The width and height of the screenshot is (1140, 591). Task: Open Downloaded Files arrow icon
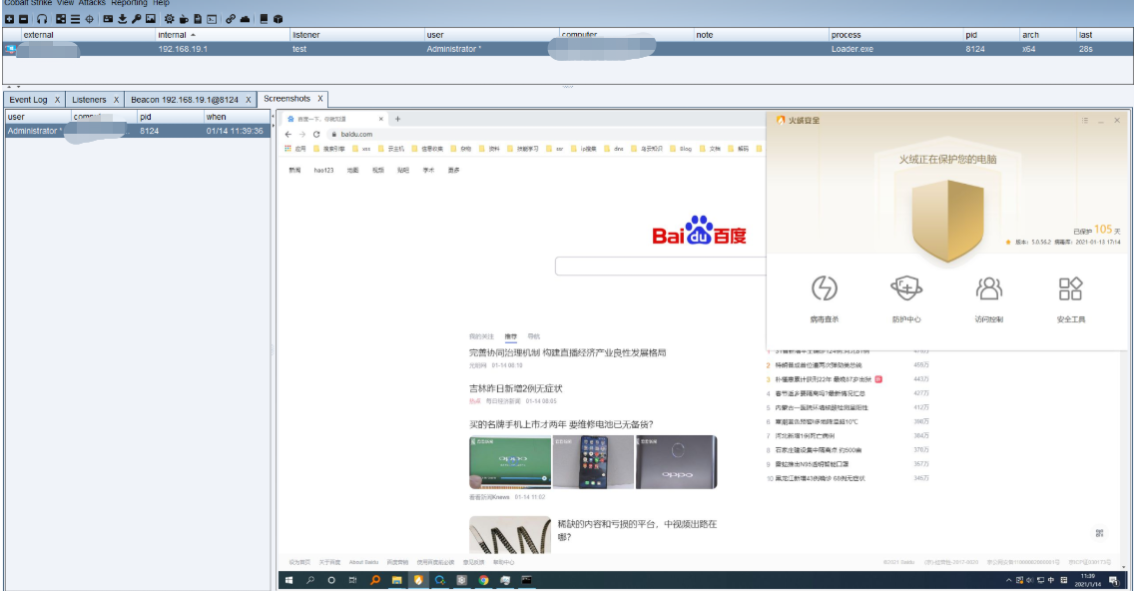(x=122, y=19)
